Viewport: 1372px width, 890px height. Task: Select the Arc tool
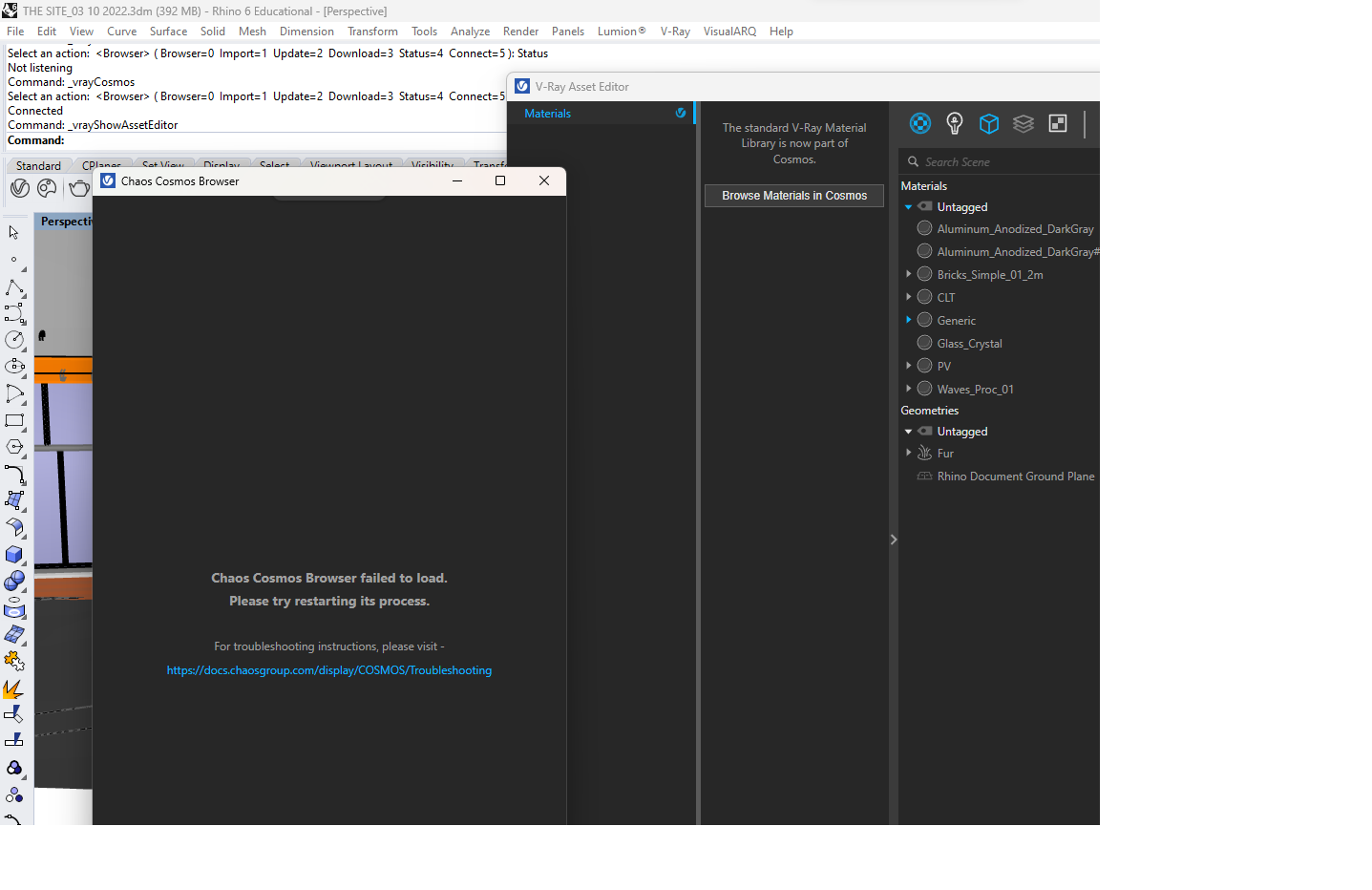pos(14,393)
